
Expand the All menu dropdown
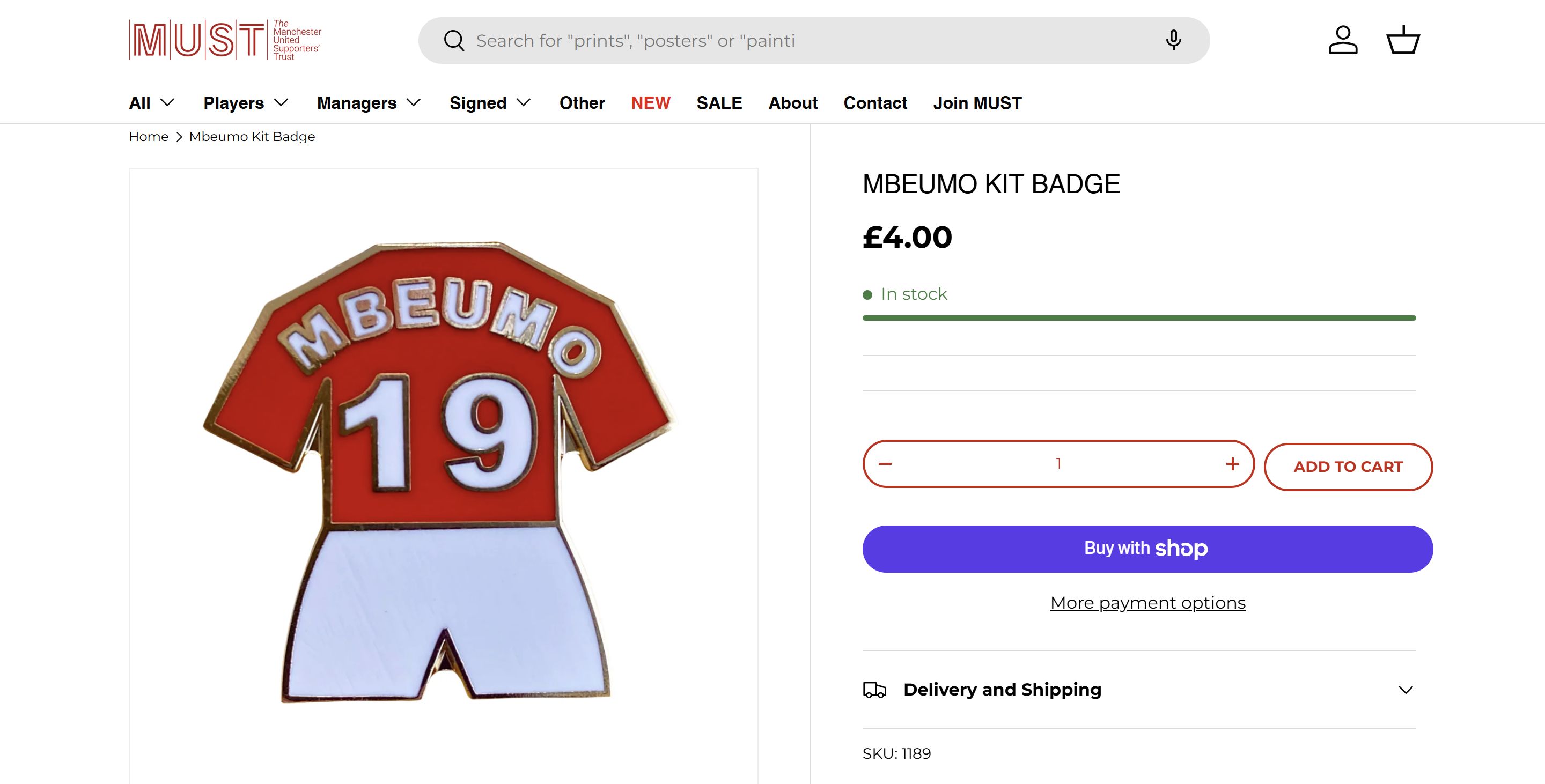pyautogui.click(x=152, y=103)
